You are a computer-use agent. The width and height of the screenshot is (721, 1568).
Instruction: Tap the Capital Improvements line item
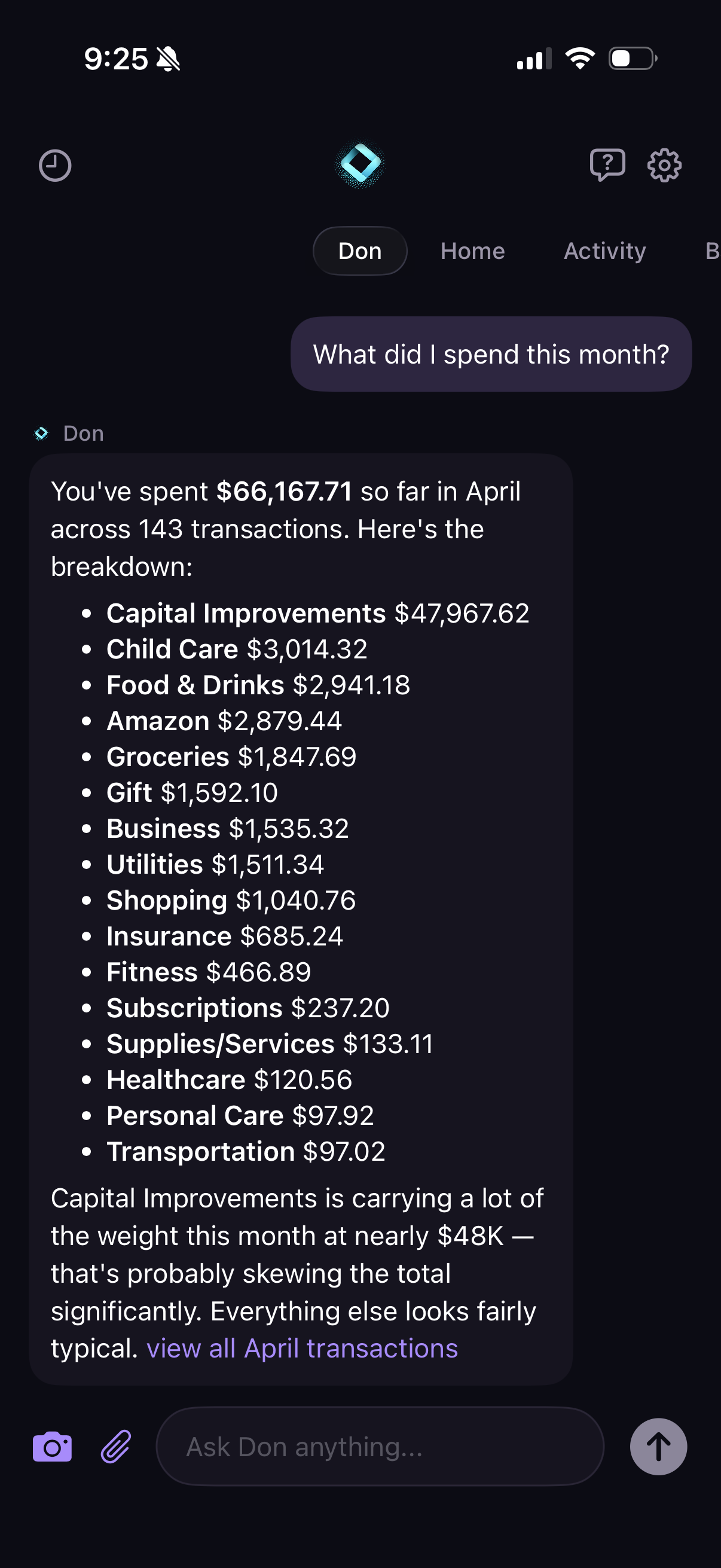pos(317,613)
